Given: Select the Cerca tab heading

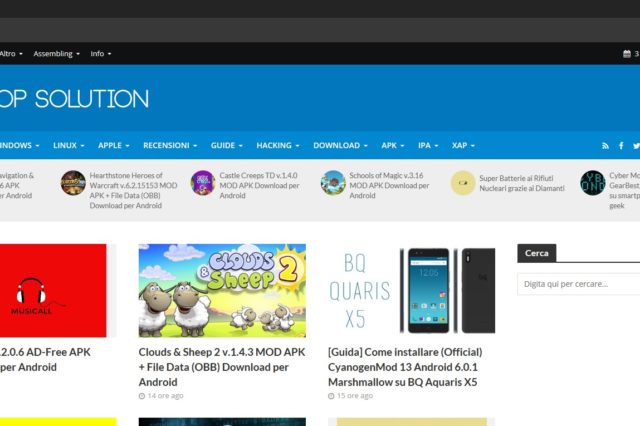Looking at the screenshot, I should [x=536, y=253].
